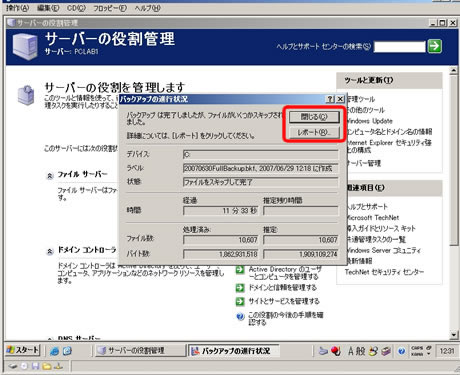This screenshot has height=375, width=460.
Task: Open the CD(C) menu
Action: pyautogui.click(x=76, y=8)
